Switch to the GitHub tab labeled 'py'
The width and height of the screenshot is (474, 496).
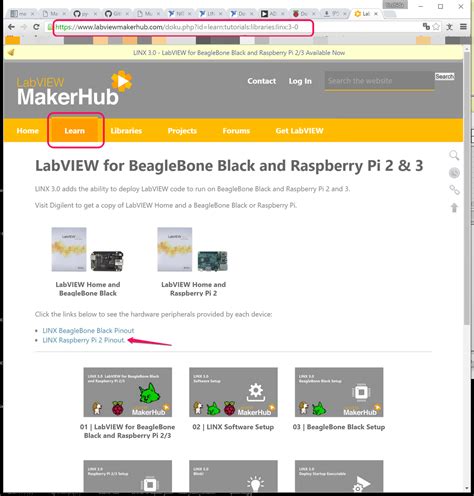(85, 14)
